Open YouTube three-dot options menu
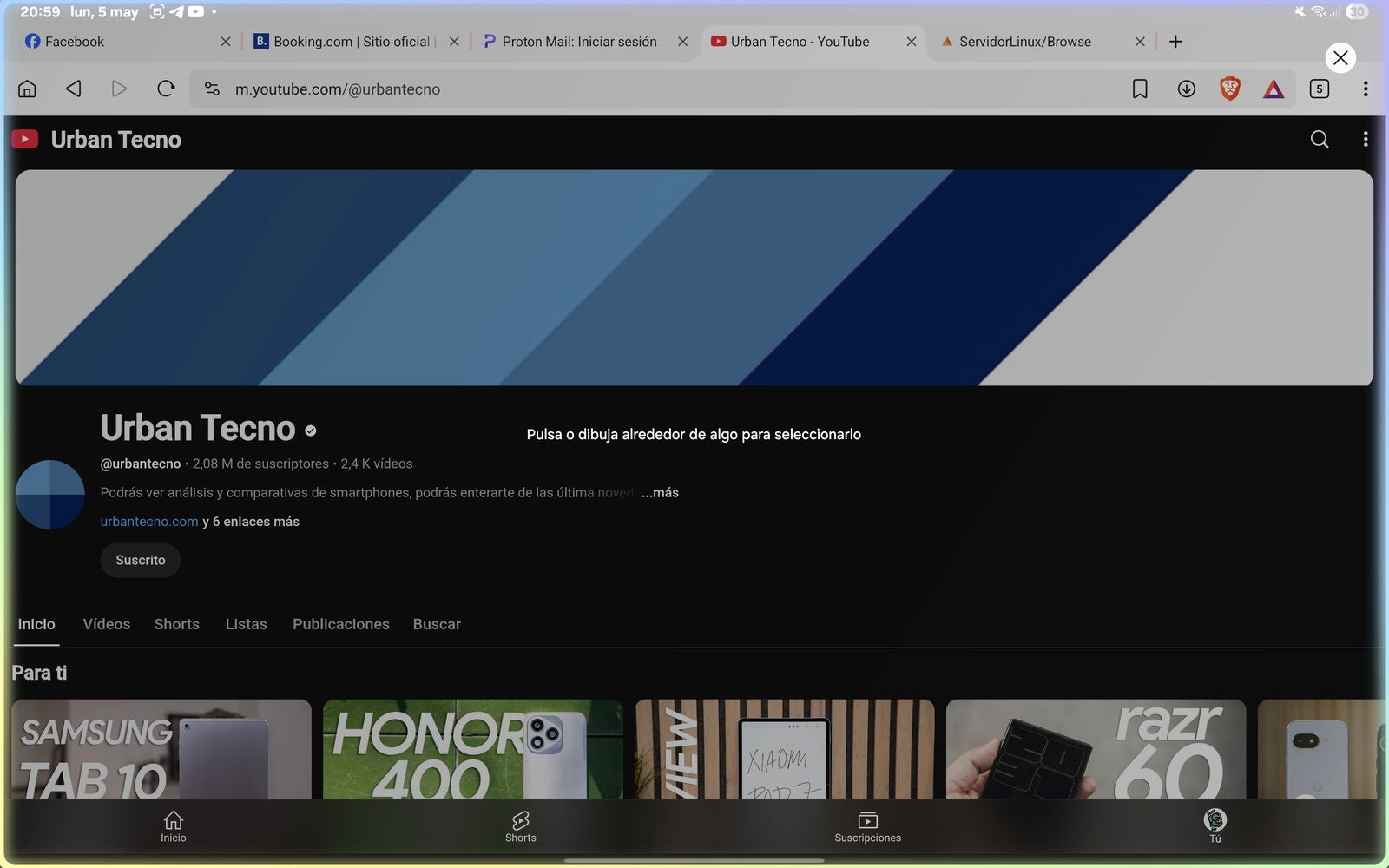Image resolution: width=1389 pixels, height=868 pixels. point(1366,140)
